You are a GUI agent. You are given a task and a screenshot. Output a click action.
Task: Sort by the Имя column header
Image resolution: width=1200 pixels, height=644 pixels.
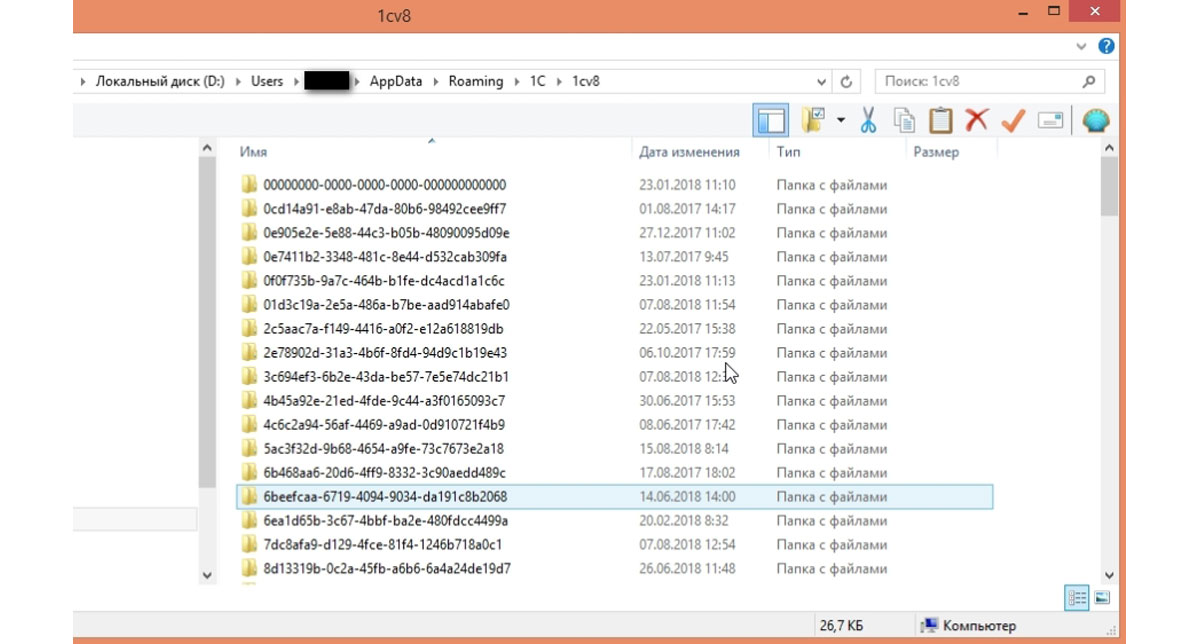[x=254, y=153]
